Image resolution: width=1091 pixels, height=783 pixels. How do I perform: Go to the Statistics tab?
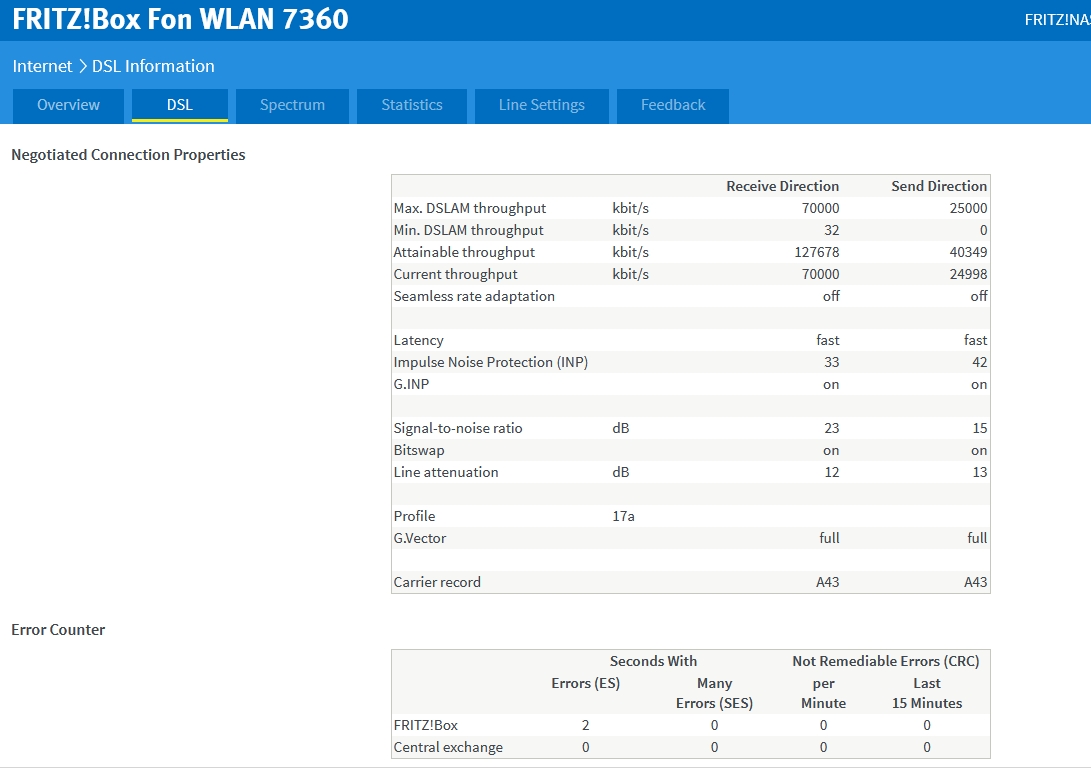(x=411, y=105)
